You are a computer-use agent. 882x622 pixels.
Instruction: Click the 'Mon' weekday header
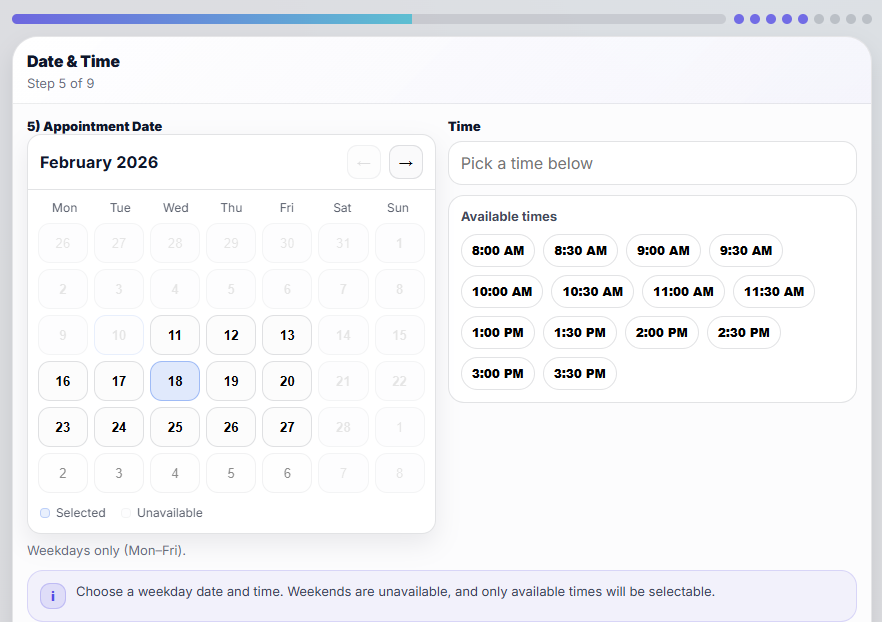point(65,208)
